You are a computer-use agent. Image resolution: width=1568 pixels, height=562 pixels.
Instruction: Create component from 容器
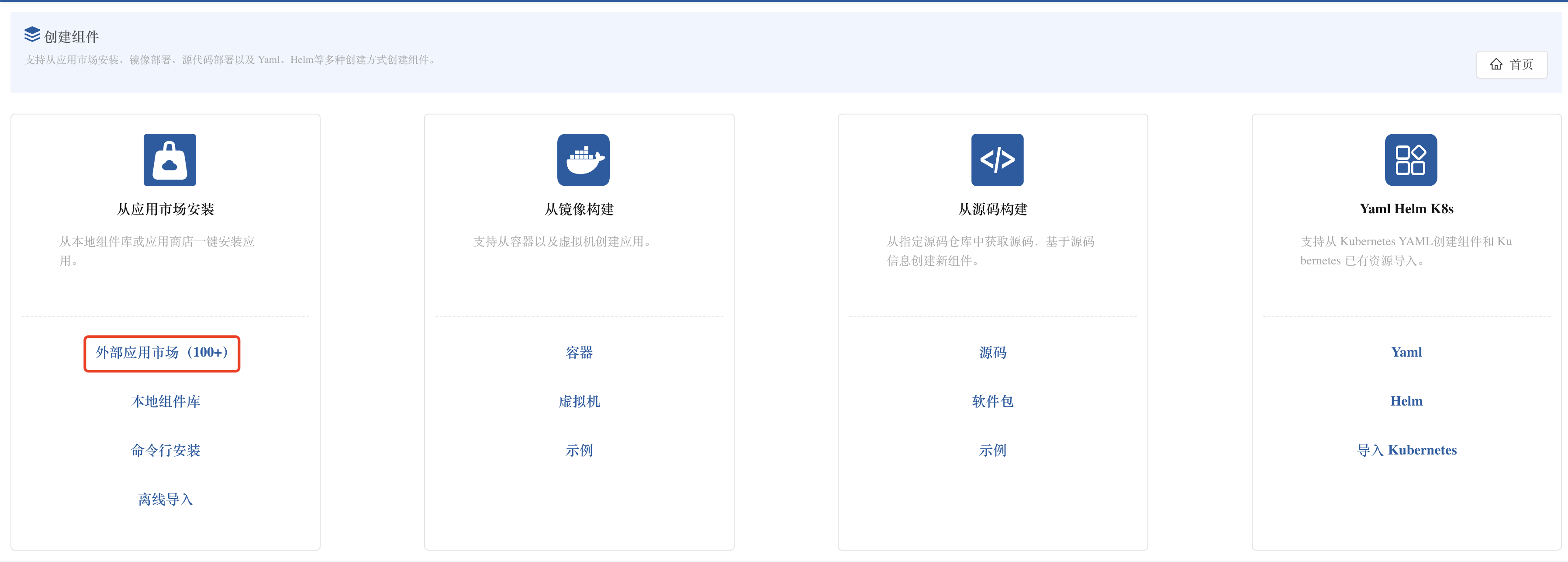579,353
